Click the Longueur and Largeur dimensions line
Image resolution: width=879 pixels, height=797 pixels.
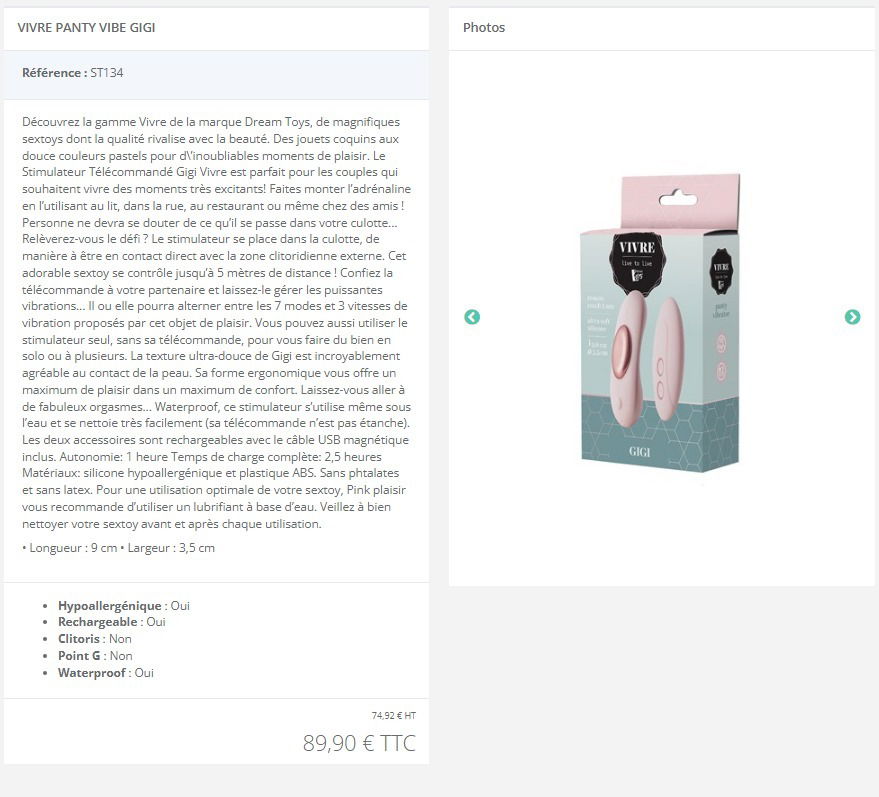pos(118,548)
